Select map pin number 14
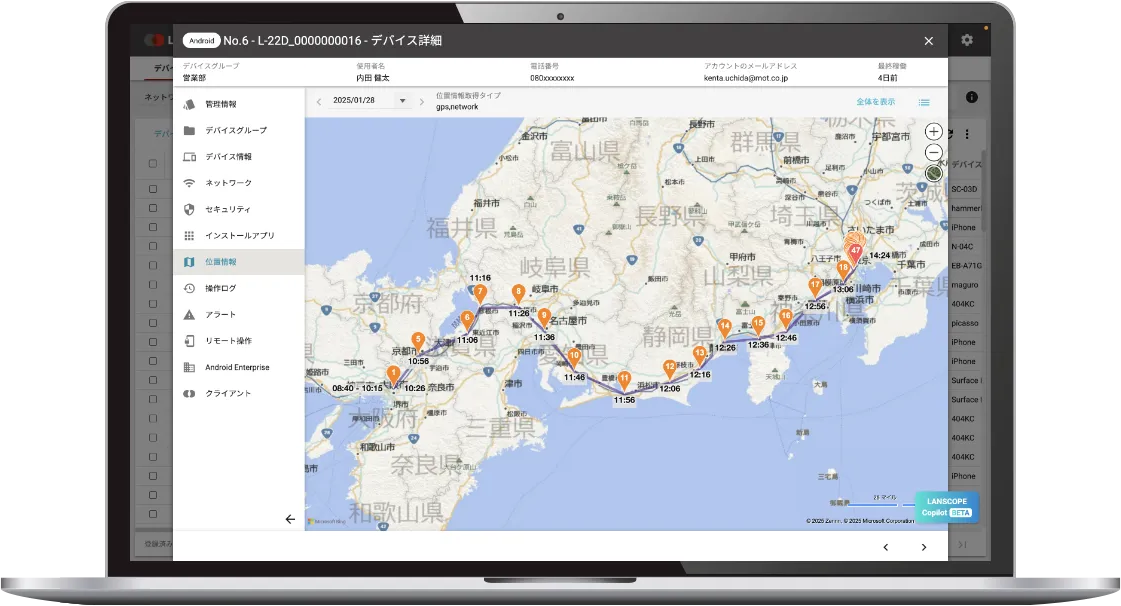The image size is (1121, 606). tap(725, 329)
